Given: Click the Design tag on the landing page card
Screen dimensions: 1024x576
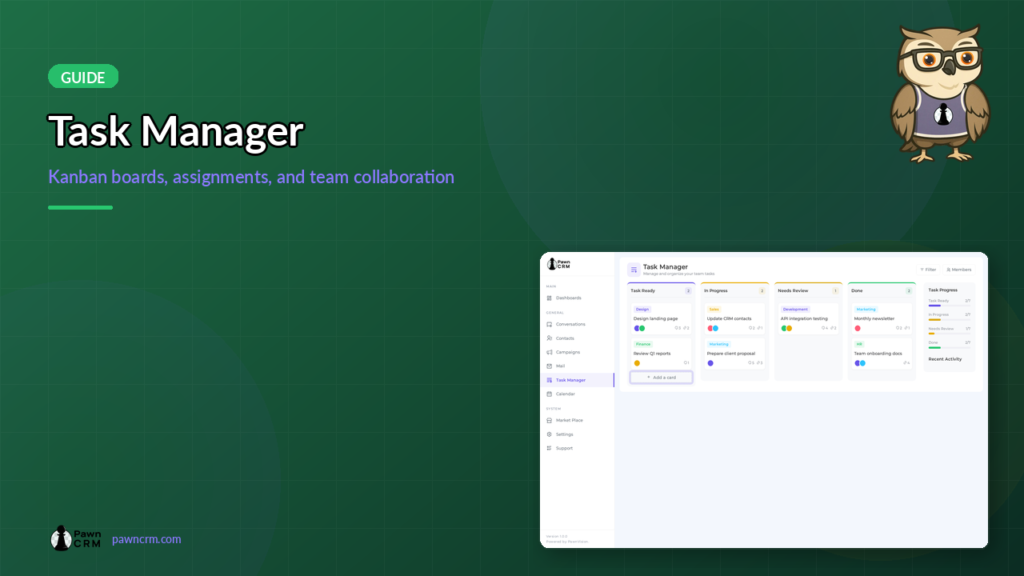Looking at the screenshot, I should point(643,308).
